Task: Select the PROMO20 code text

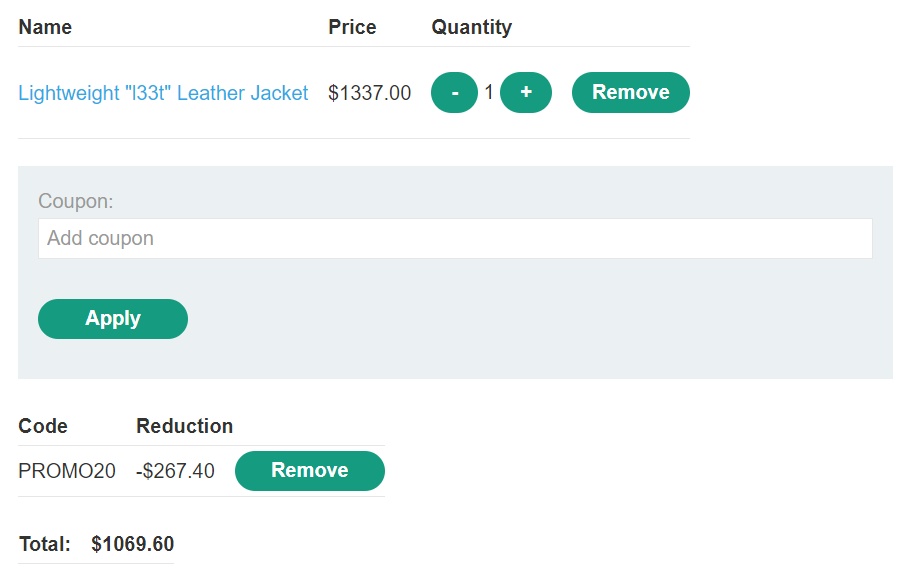Action: 67,471
